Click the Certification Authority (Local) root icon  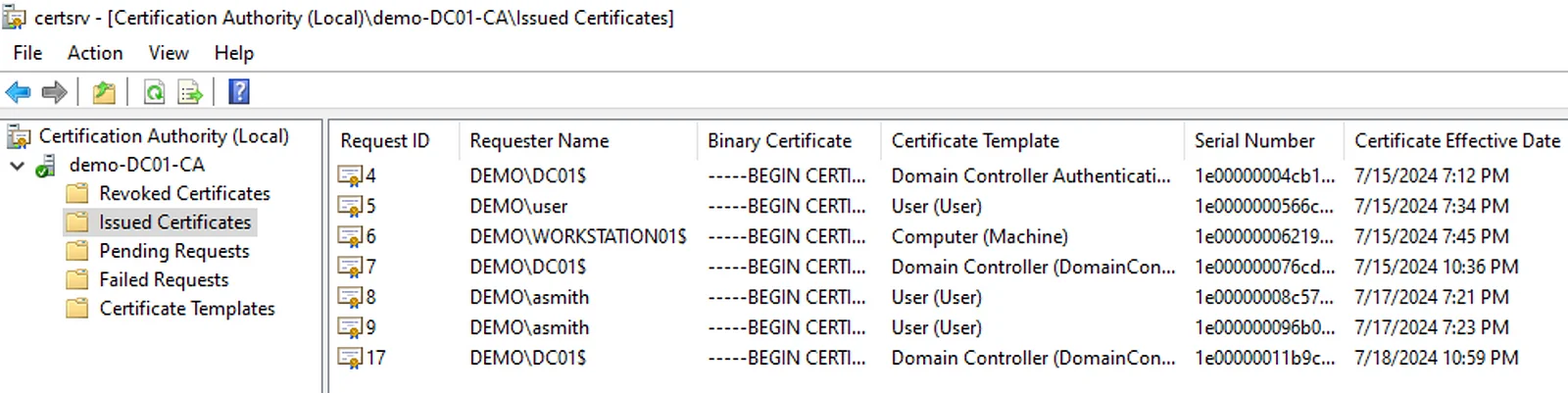[19, 136]
